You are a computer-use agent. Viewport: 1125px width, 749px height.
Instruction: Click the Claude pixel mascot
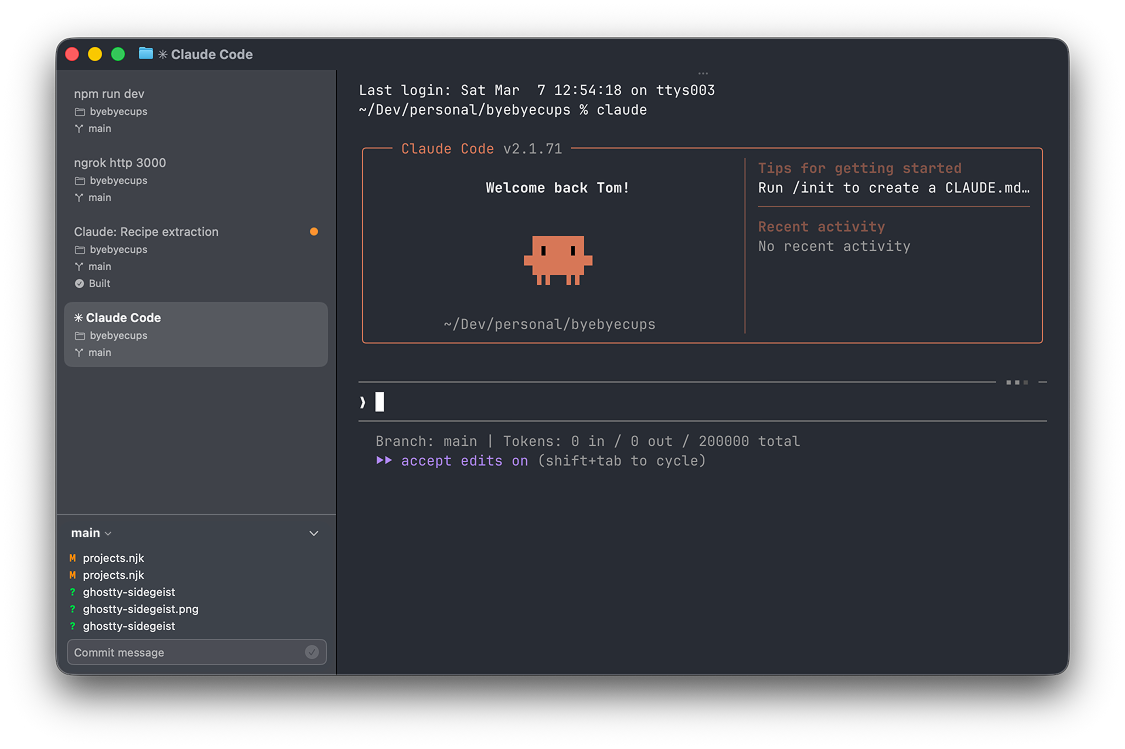click(x=558, y=260)
